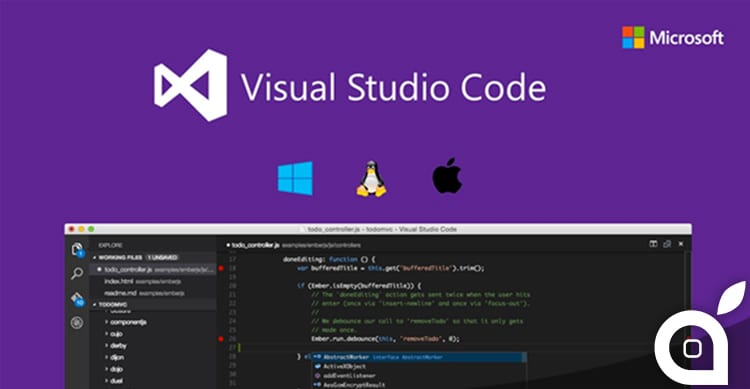The height and width of the screenshot is (389, 750).
Task: Click the overlapping-windows icon beside Split Editor
Action: click(x=667, y=244)
